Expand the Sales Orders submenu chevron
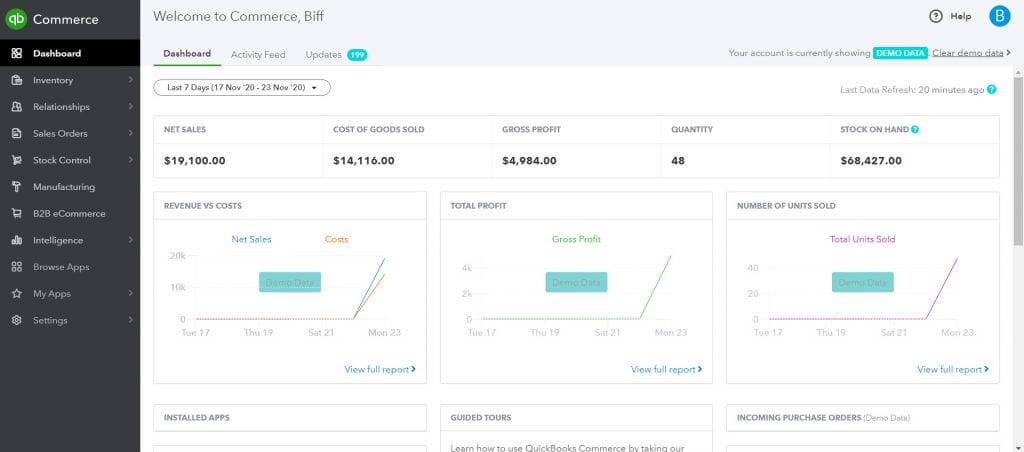1024x452 pixels. coord(131,133)
